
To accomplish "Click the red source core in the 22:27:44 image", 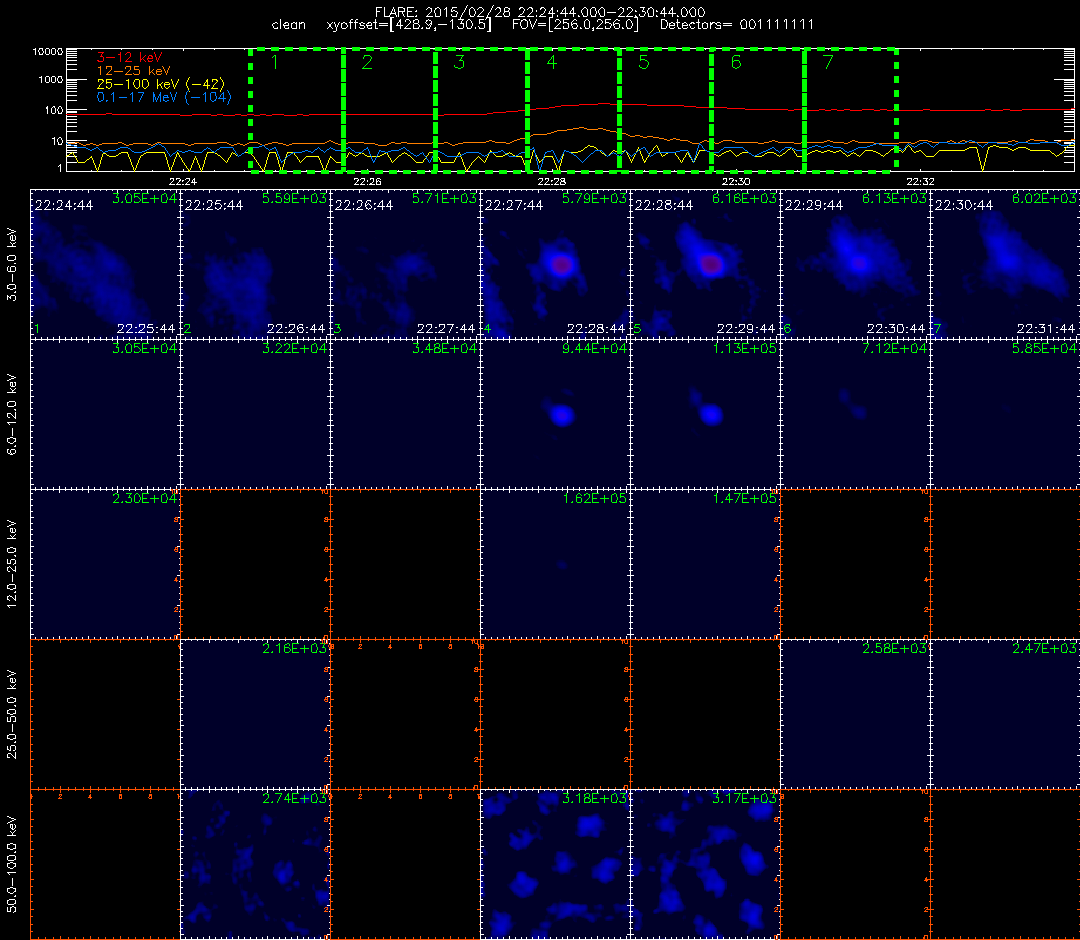I will [x=561, y=264].
